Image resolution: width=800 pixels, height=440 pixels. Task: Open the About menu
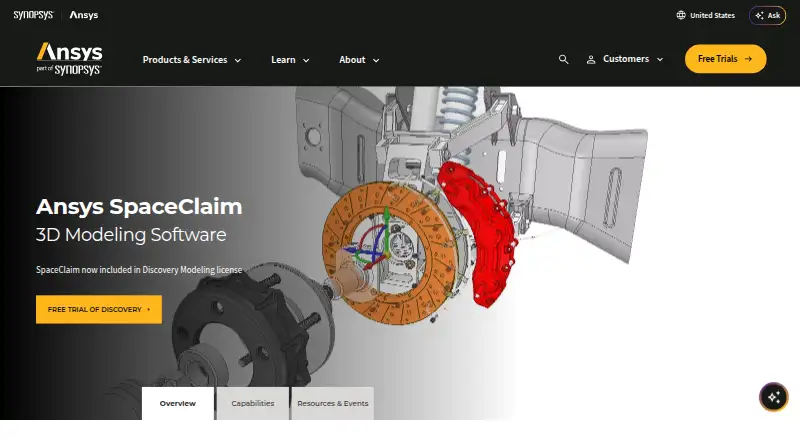tap(352, 60)
